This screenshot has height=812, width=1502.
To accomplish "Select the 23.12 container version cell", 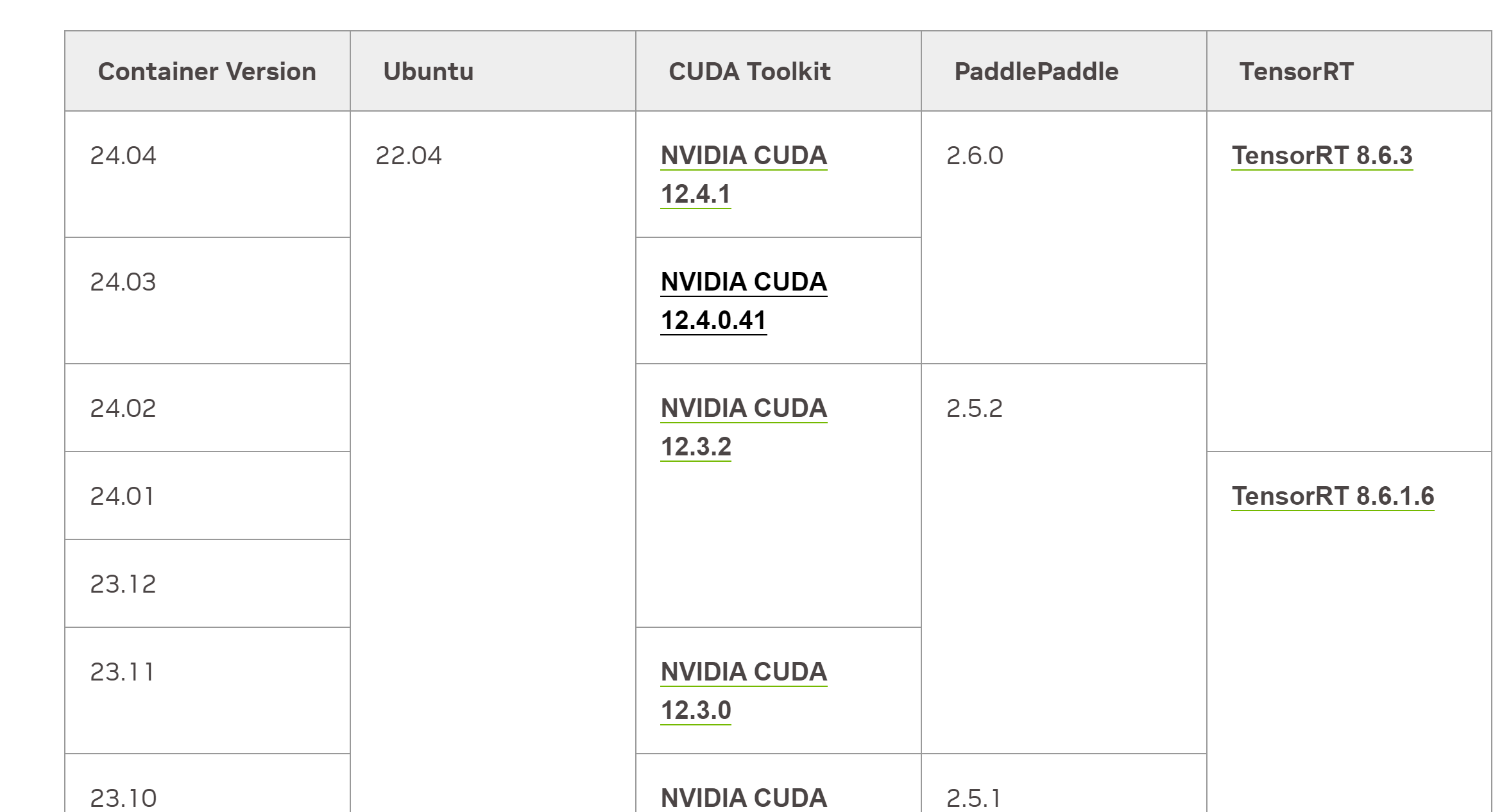I will (207, 584).
